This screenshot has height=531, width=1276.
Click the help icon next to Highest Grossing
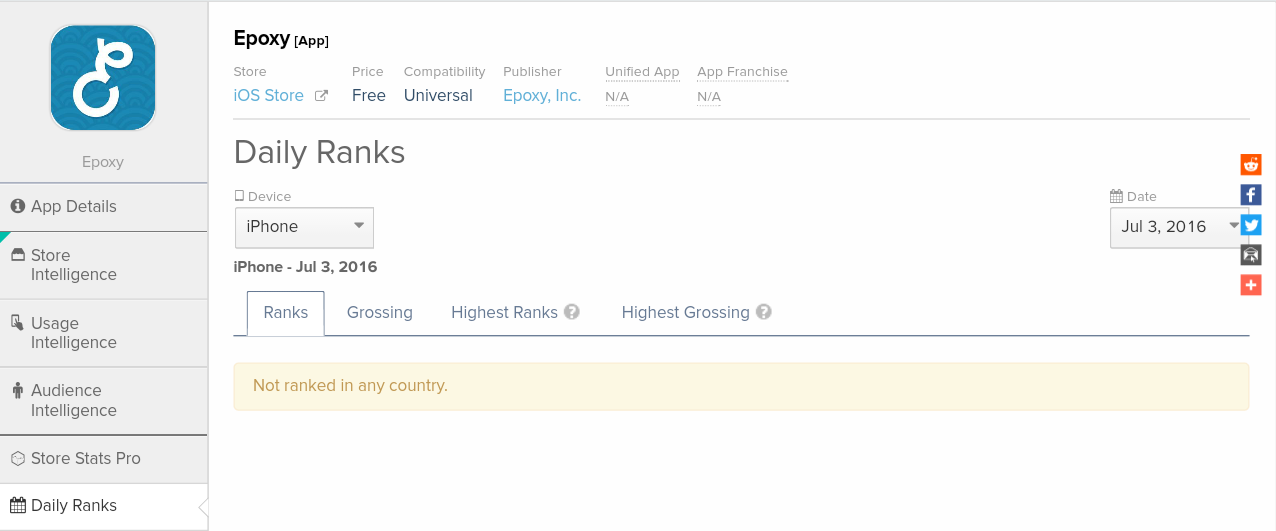point(764,312)
